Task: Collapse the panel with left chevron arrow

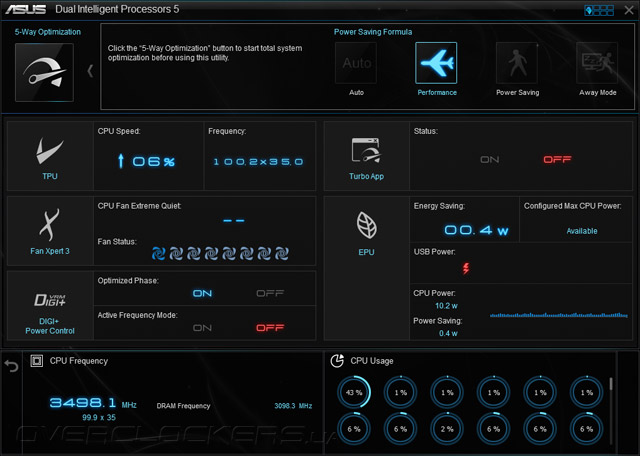Action: point(90,71)
